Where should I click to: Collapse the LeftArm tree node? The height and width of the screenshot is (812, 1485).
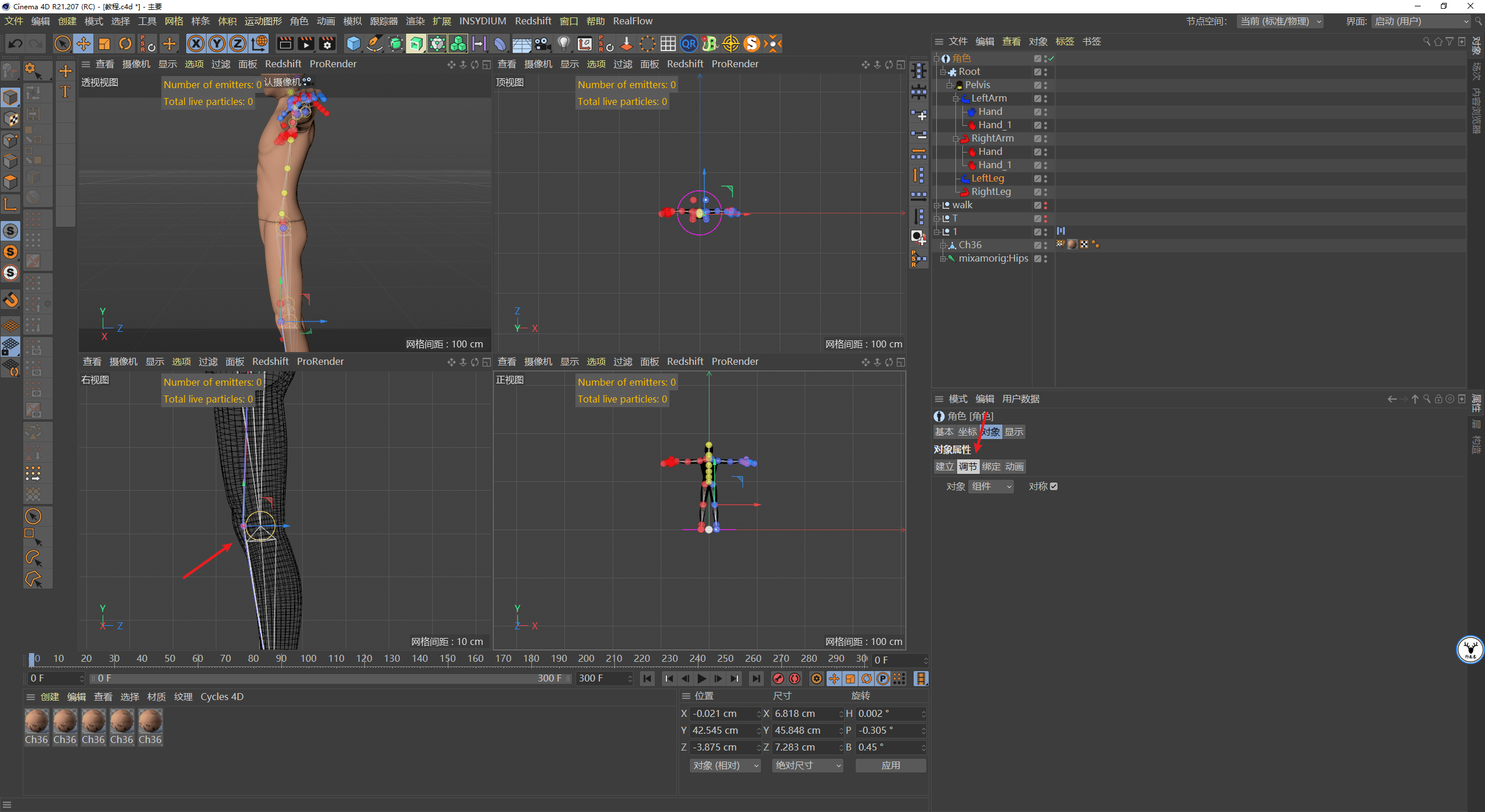pos(955,99)
